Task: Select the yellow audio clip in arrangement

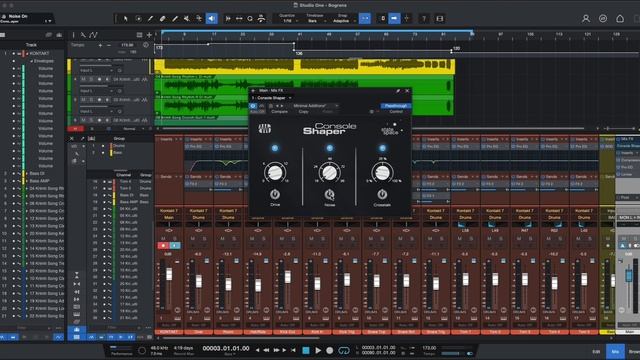Action: coord(304,66)
